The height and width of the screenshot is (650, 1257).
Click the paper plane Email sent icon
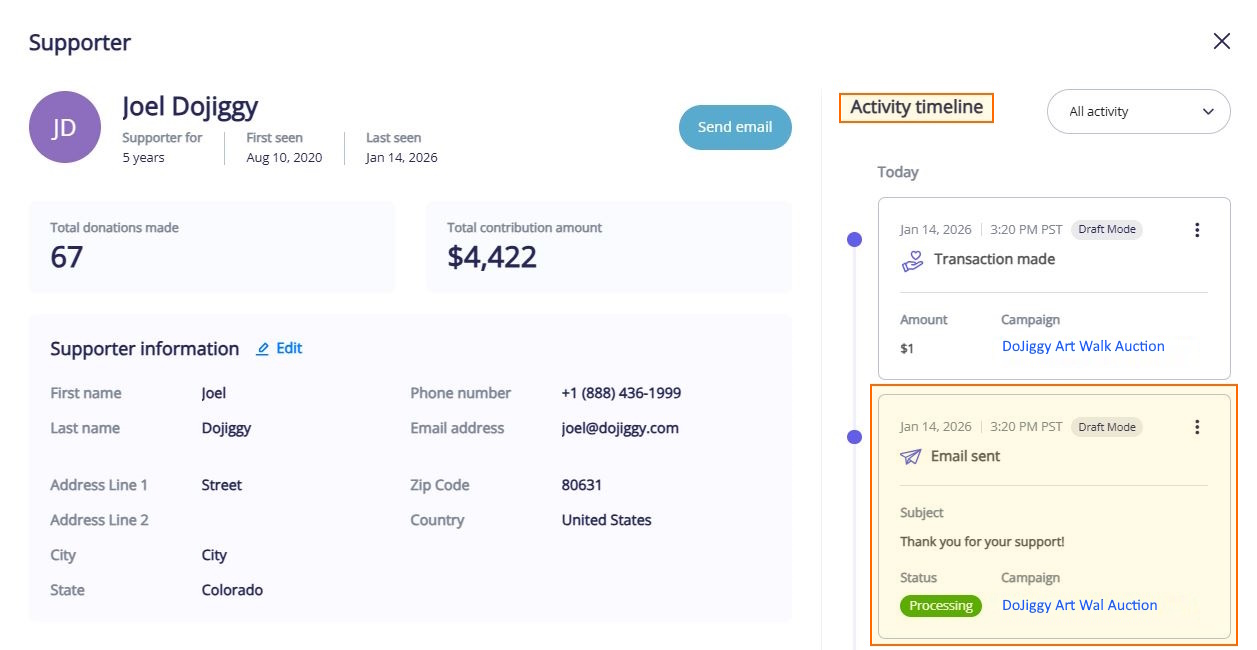coord(910,456)
